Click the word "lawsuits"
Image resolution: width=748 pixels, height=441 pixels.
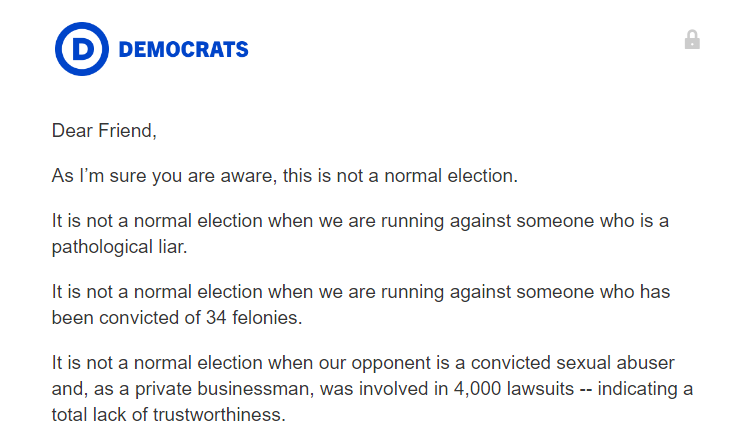(530, 387)
